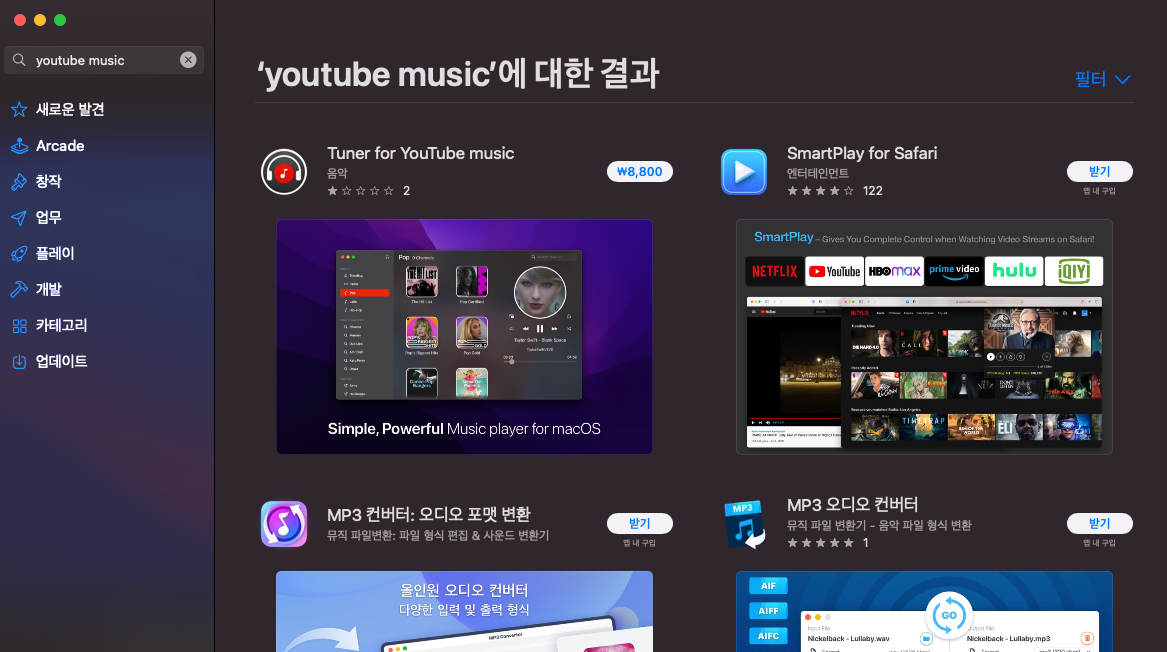Click the search magnifier icon in sidebar
The height and width of the screenshot is (652, 1167).
[19, 60]
